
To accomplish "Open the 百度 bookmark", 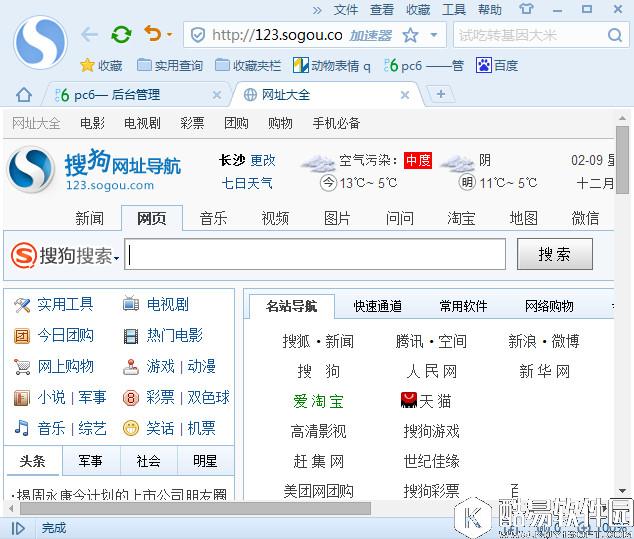I will [x=497, y=65].
